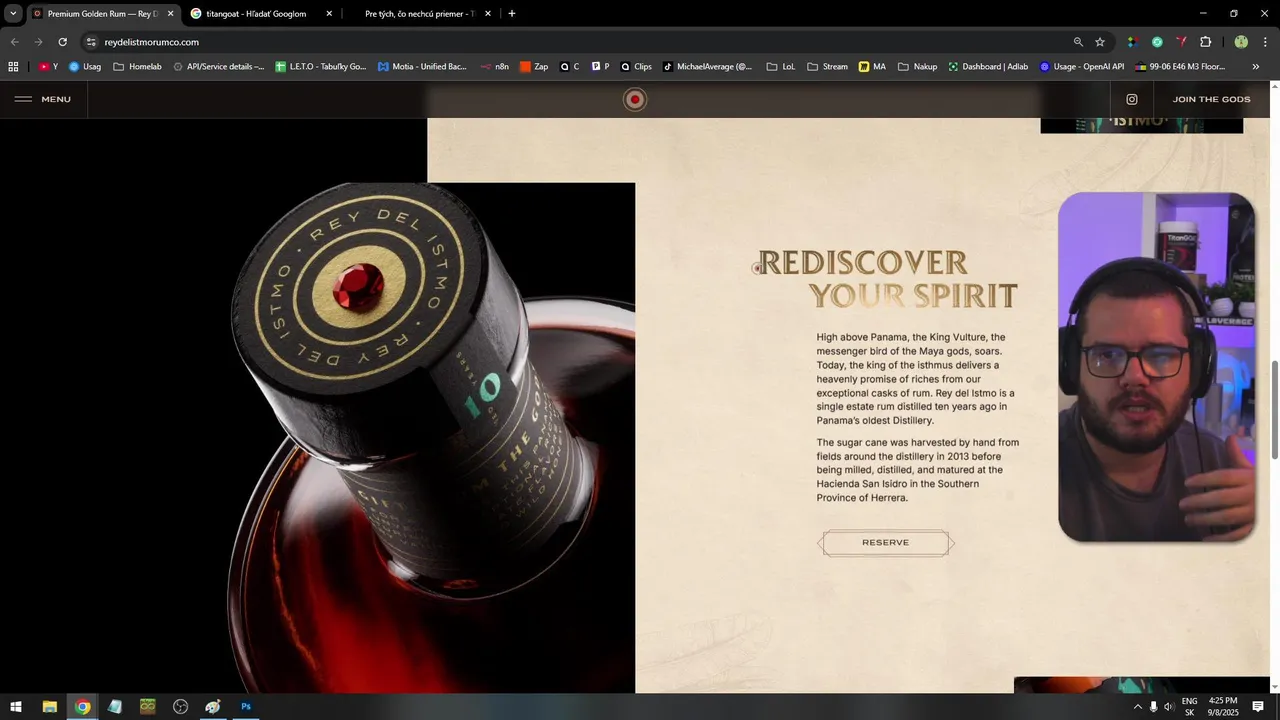Open the Zap bookmark
The width and height of the screenshot is (1280, 720).
click(534, 67)
